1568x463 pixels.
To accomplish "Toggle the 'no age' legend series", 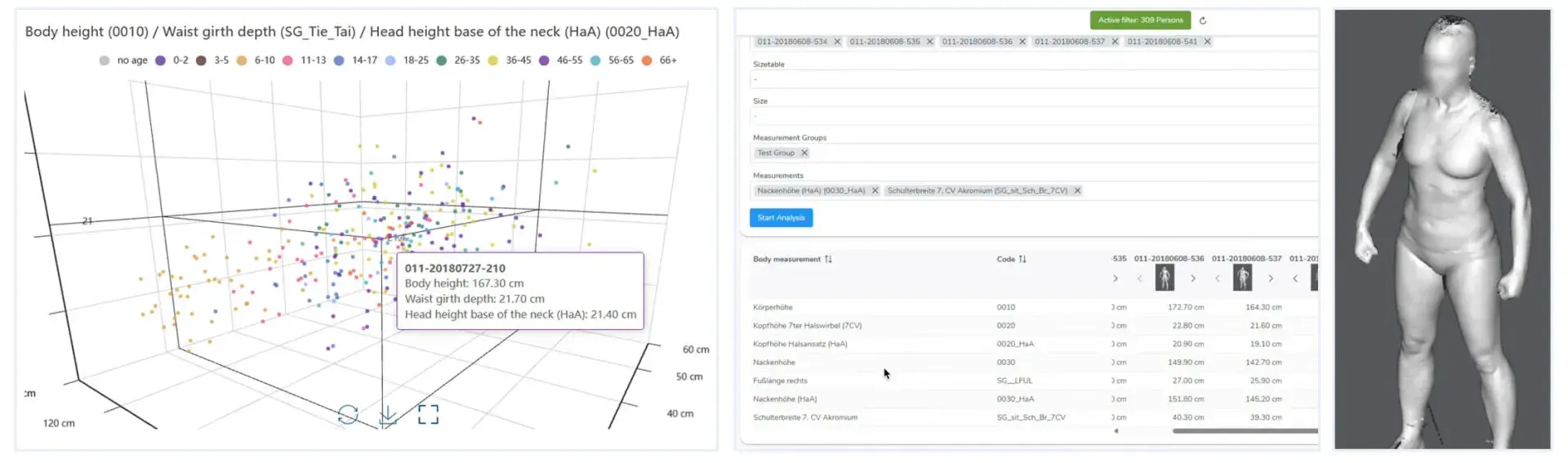I will [x=123, y=60].
